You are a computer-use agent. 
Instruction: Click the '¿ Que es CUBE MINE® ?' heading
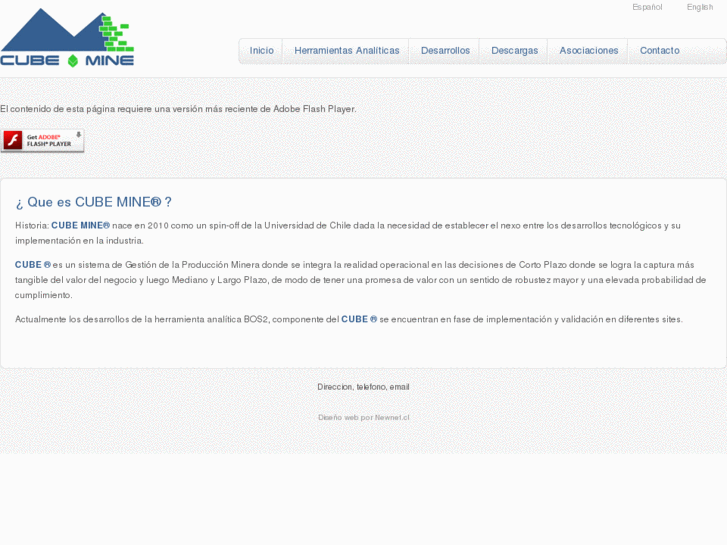tap(94, 202)
